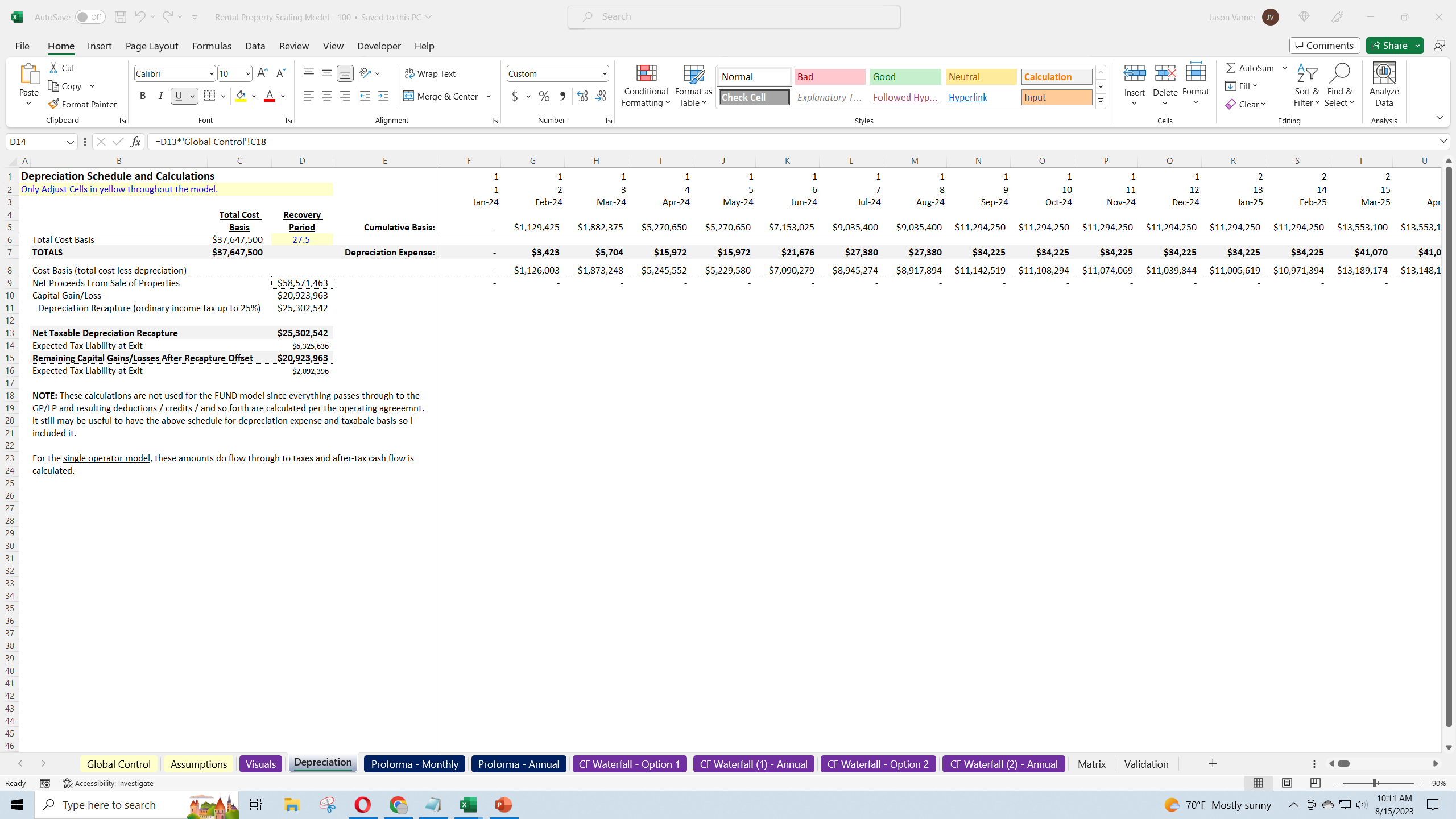The image size is (1456, 819).
Task: Open the Comments pane button
Action: (x=1325, y=45)
